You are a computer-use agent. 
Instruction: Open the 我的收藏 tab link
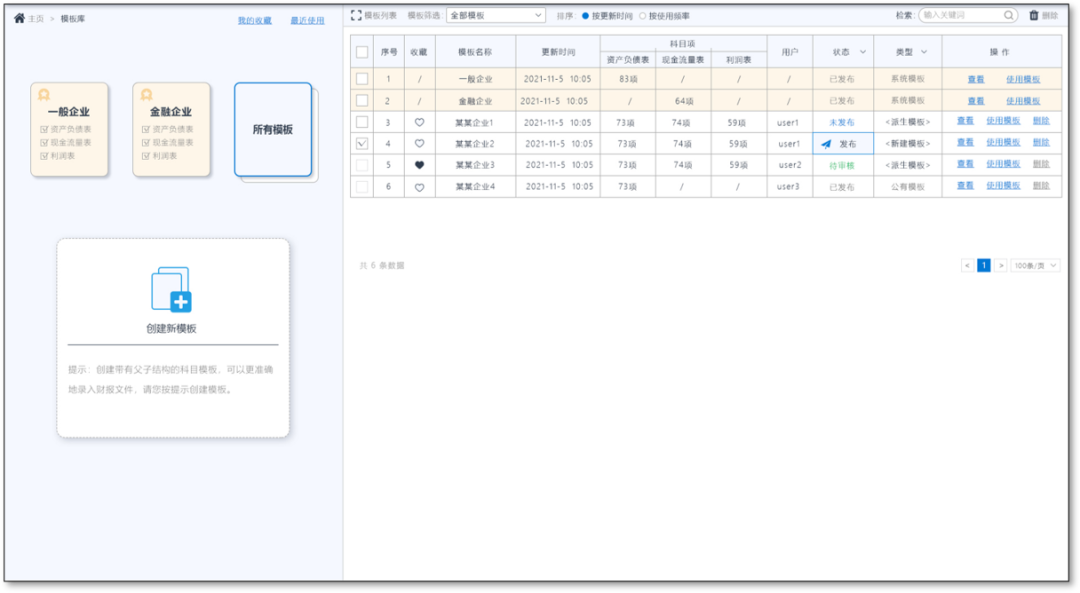[254, 20]
